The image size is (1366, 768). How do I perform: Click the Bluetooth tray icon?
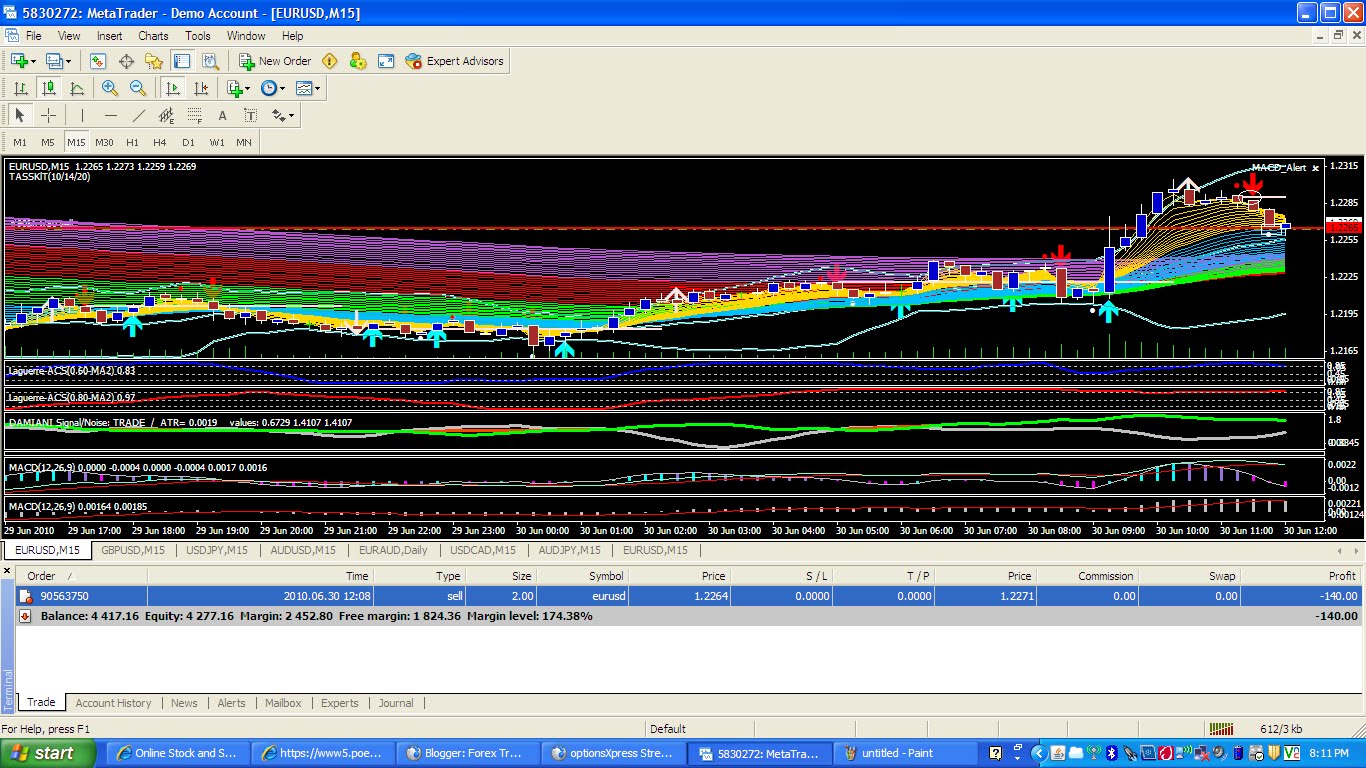1111,753
